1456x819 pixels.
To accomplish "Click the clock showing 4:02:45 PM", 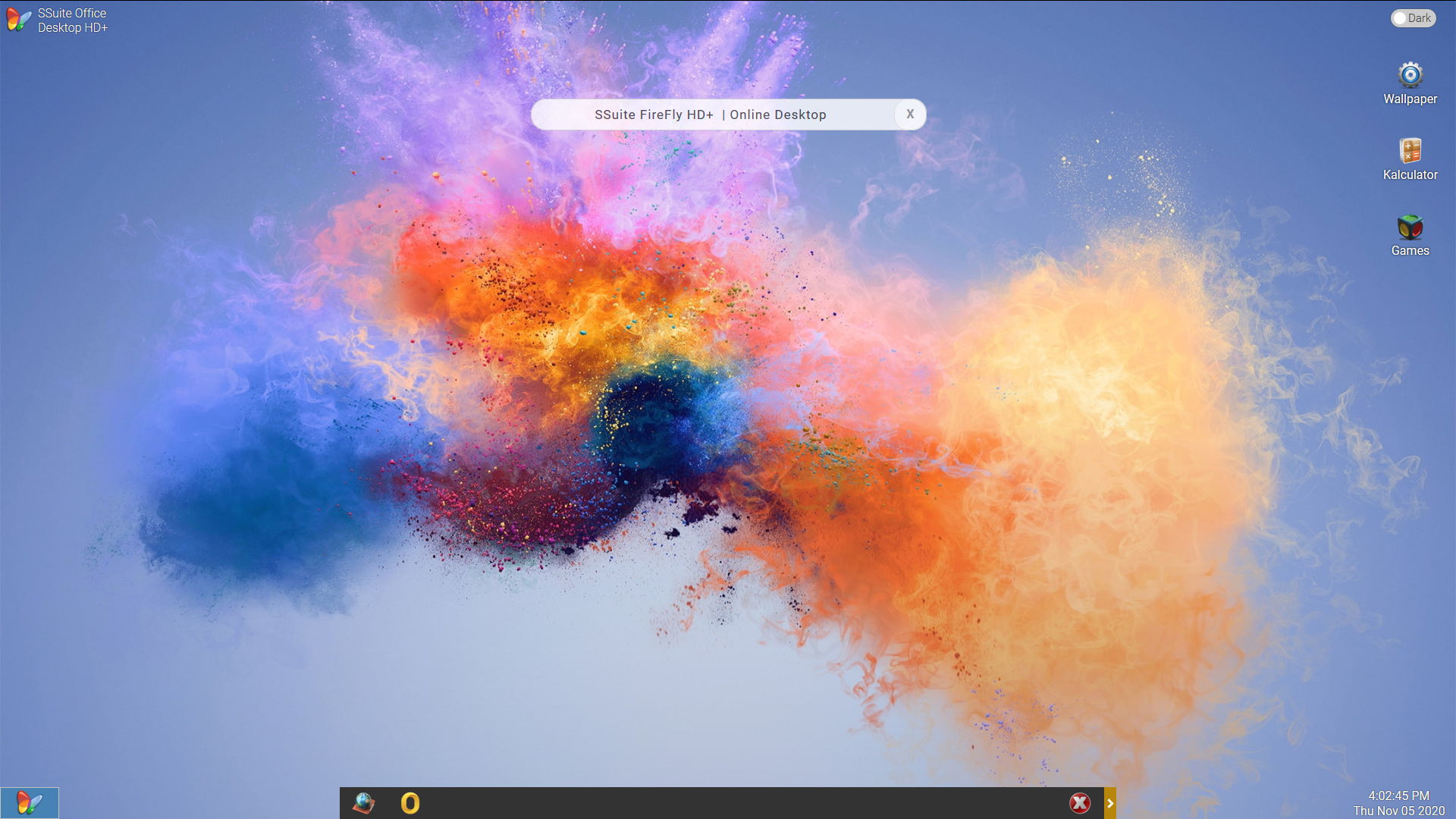I will pos(1398,795).
